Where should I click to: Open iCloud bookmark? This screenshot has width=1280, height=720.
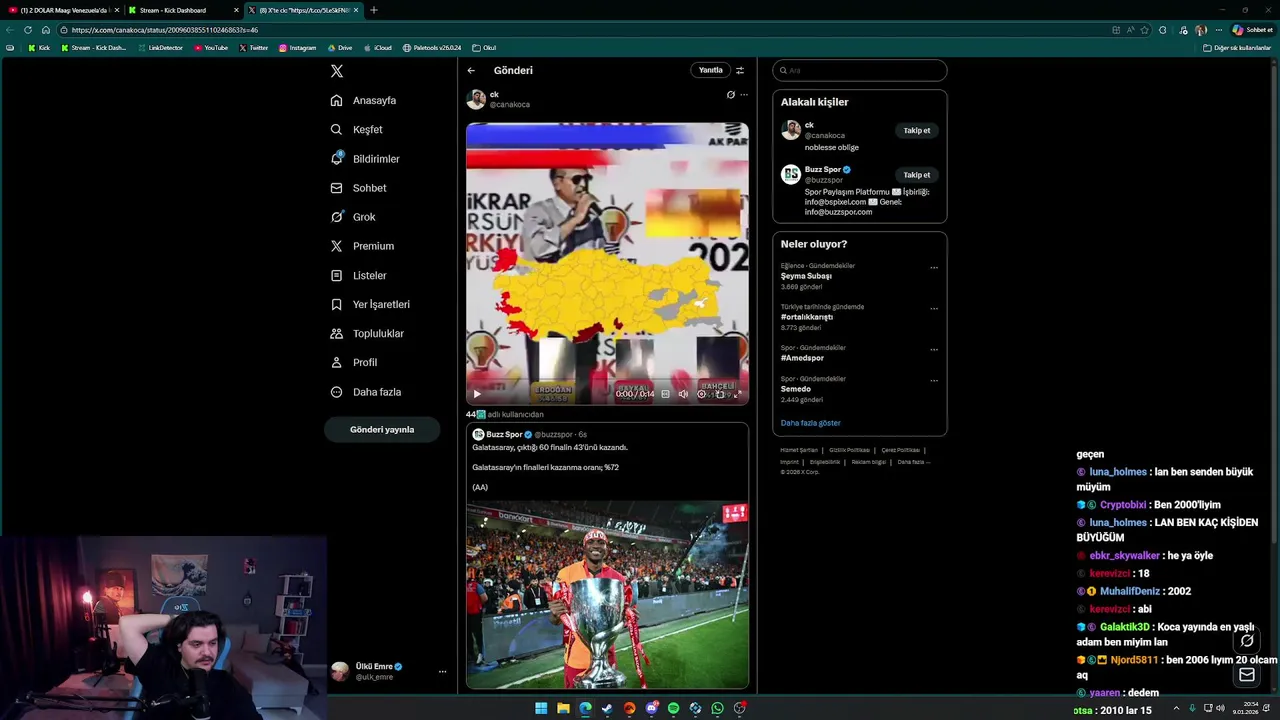click(x=377, y=48)
